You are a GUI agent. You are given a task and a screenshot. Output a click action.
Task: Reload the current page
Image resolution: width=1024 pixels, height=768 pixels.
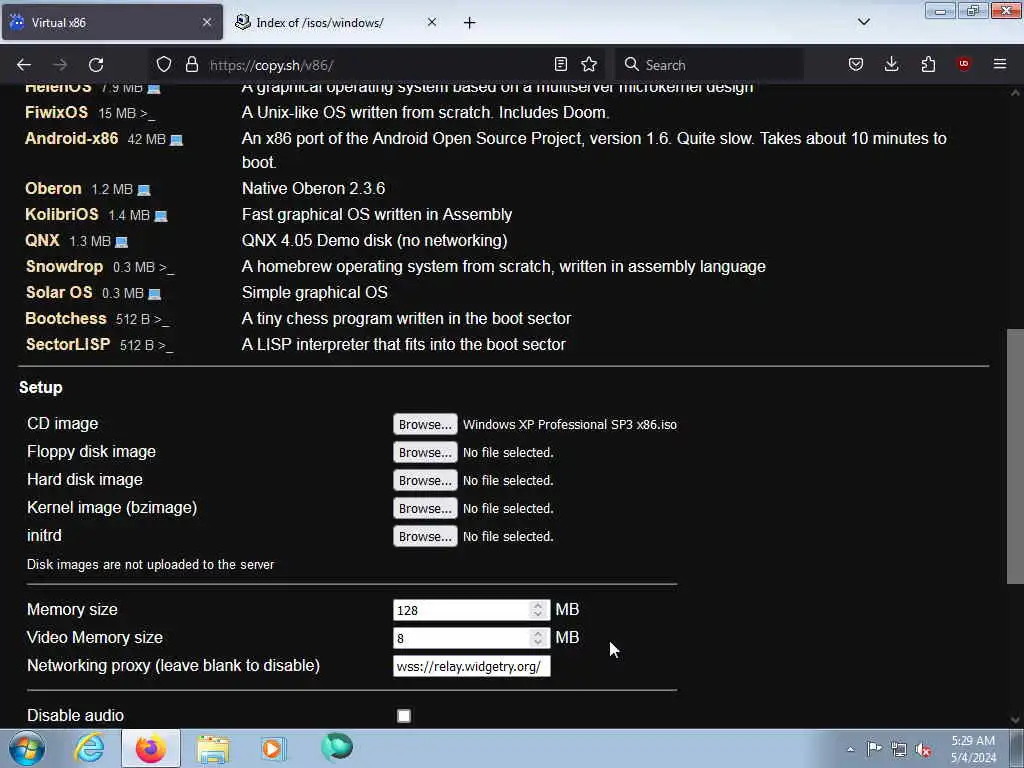(96, 65)
